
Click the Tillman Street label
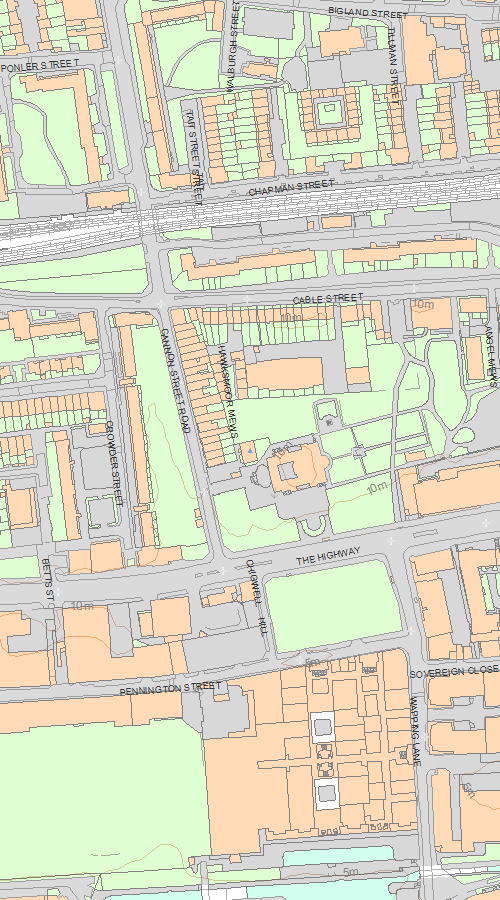(393, 66)
